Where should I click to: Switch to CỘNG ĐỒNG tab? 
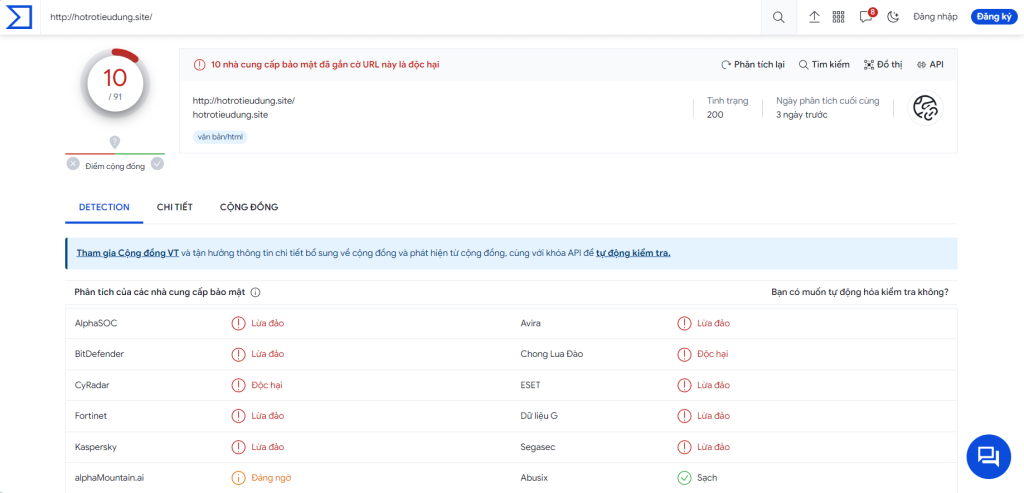tap(249, 207)
